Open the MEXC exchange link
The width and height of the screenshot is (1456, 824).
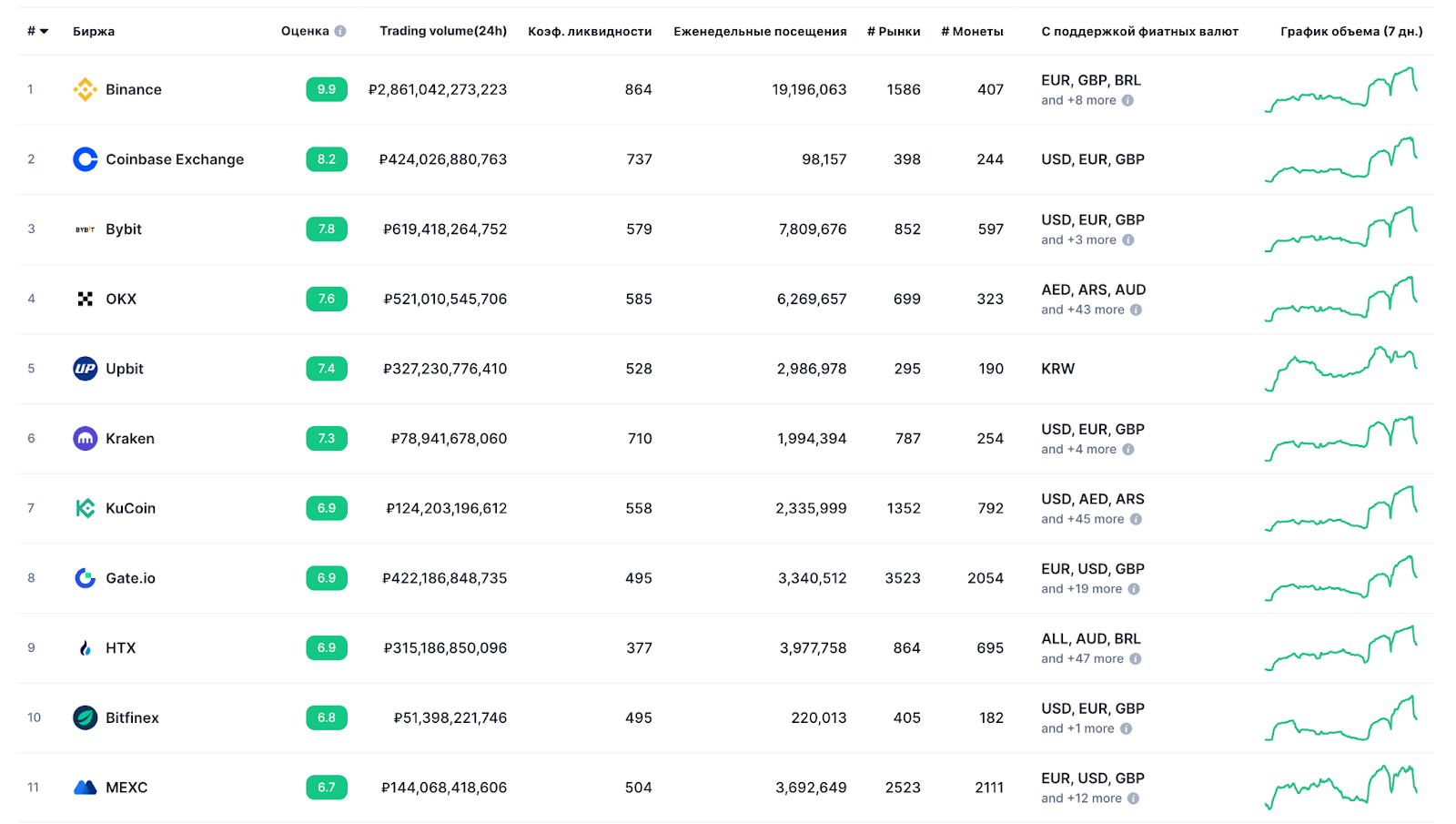click(x=126, y=788)
